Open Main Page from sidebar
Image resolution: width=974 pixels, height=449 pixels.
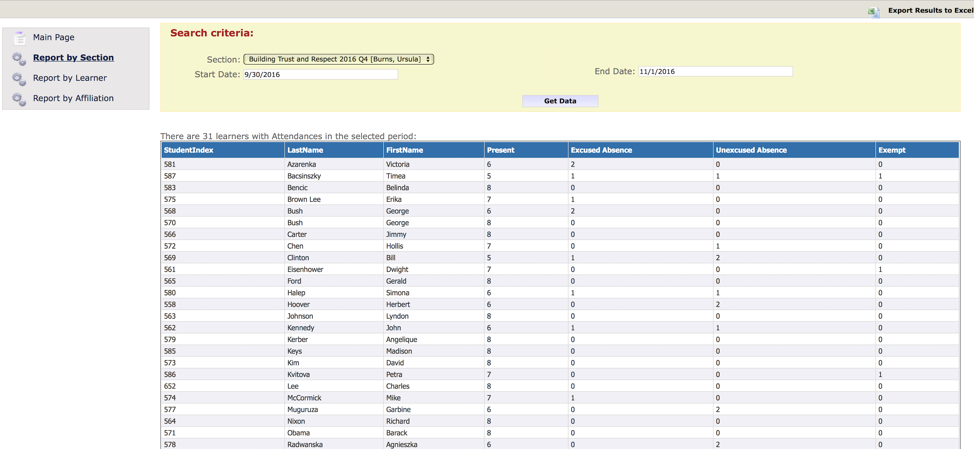tap(53, 37)
